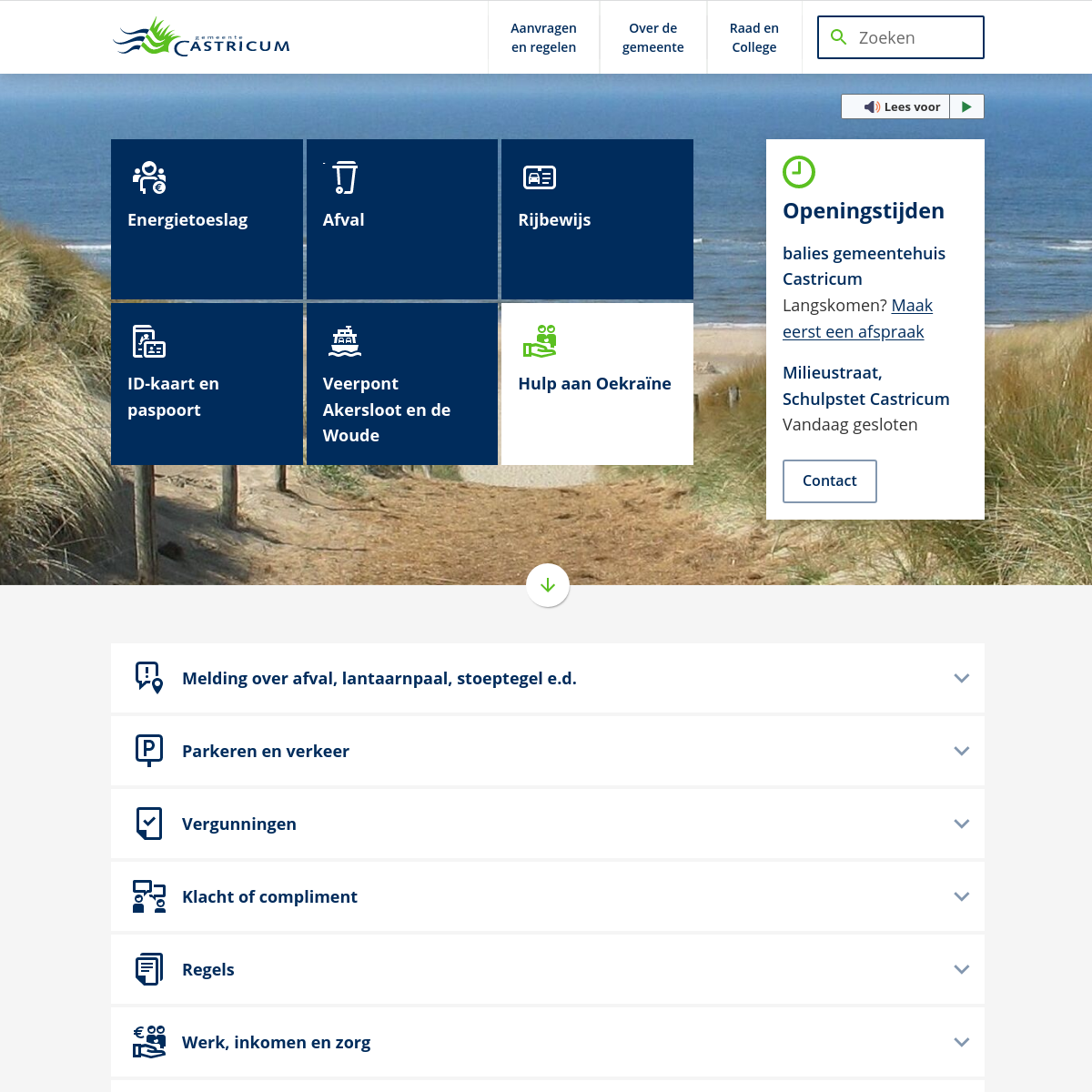This screenshot has width=1092, height=1092.
Task: Click the Werk, inkomen en zorg icon
Action: [x=149, y=1042]
